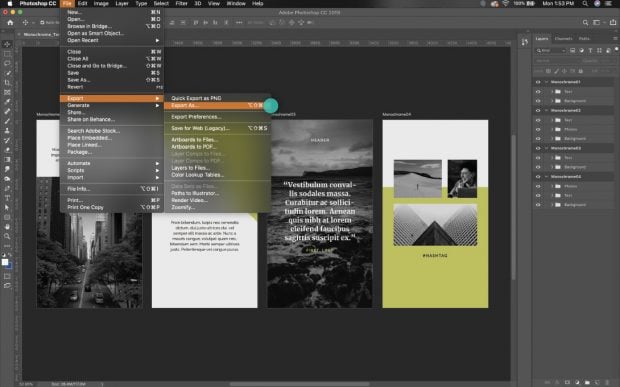Screen dimensions: 620x387
Task: Select the Hand tool
Action: click(7, 227)
